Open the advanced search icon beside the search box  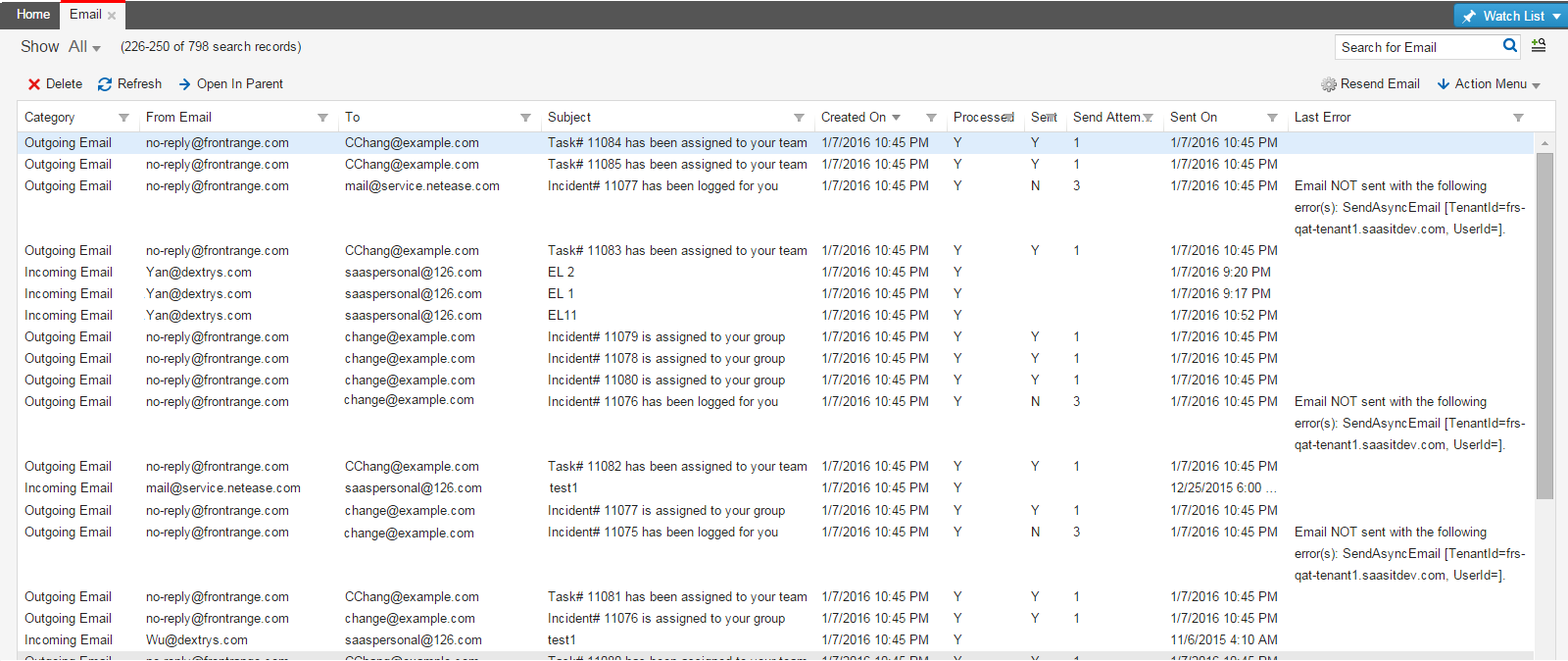(x=1539, y=46)
